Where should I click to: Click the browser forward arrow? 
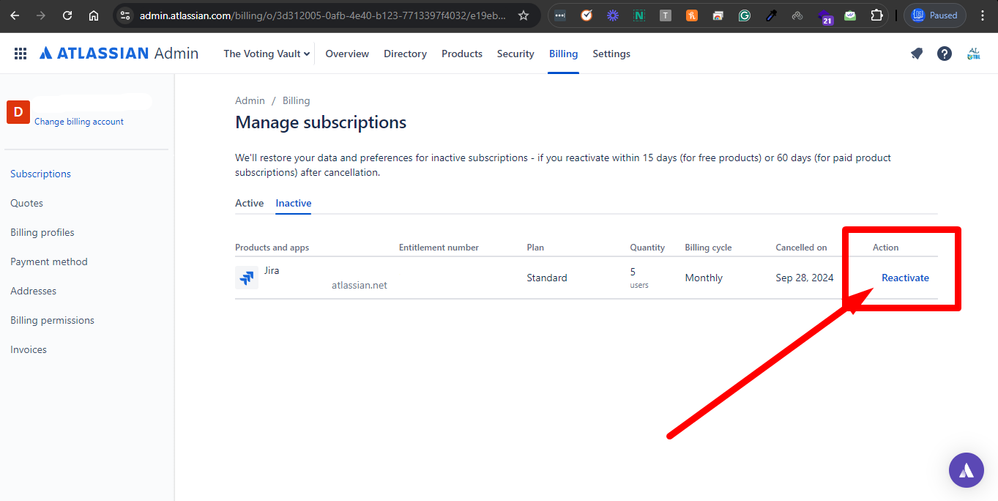(x=41, y=15)
